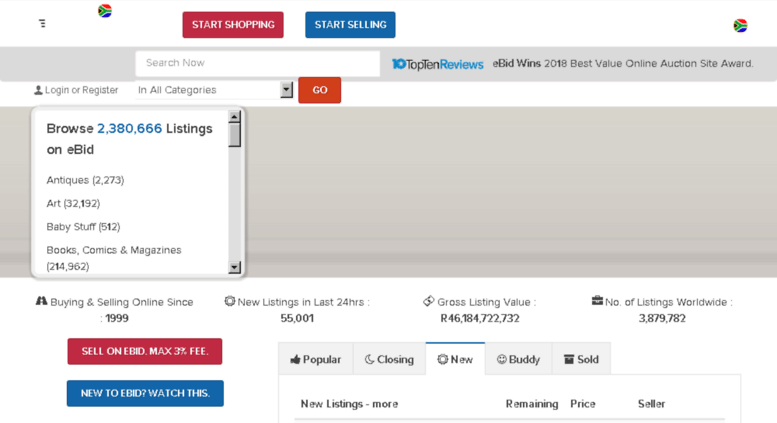This screenshot has width=777, height=423.
Task: Click the thumbs-up icon on the Popular tab
Action: pos(295,359)
